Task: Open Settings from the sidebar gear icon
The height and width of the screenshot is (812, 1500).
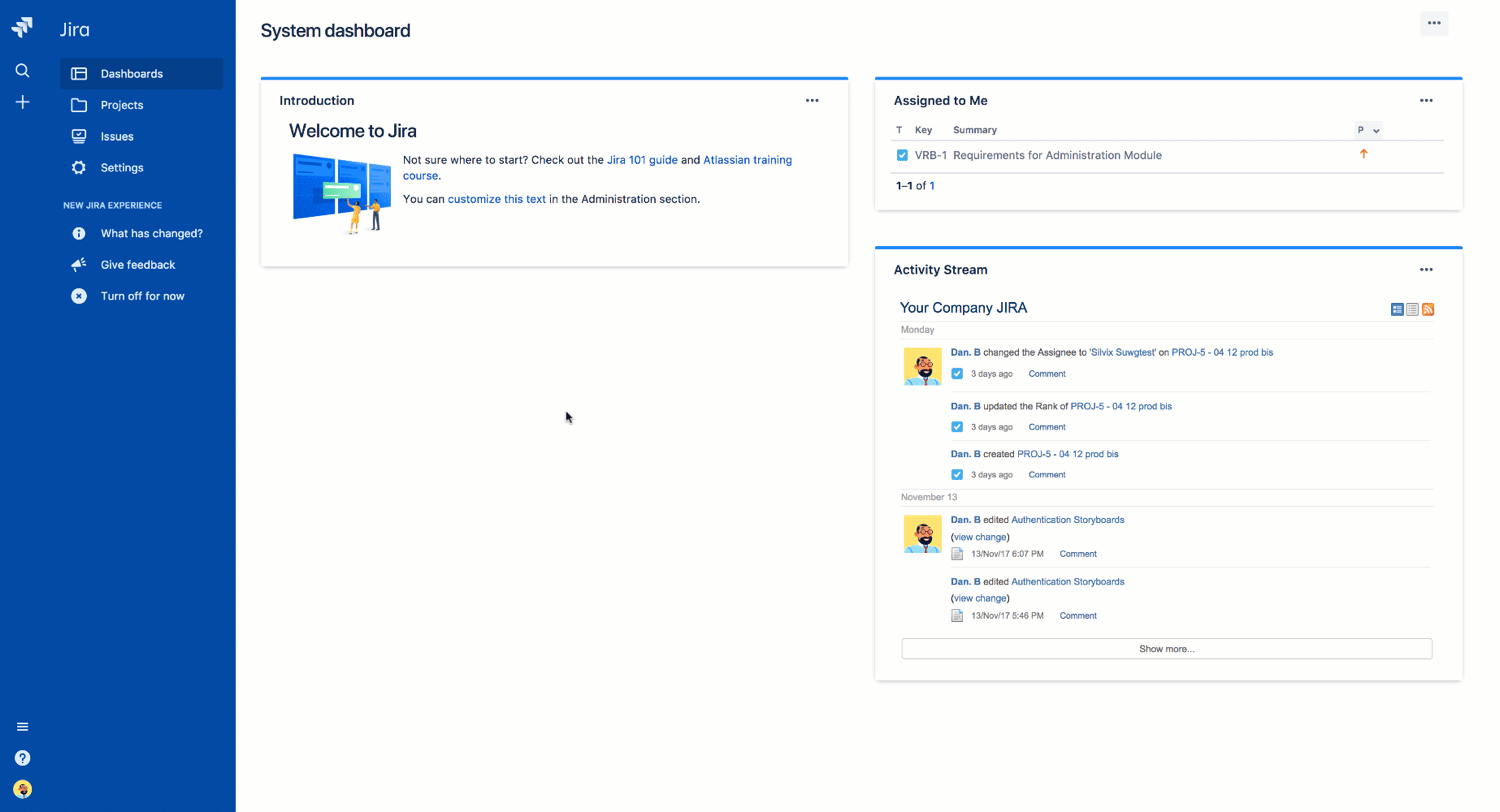Action: point(121,167)
